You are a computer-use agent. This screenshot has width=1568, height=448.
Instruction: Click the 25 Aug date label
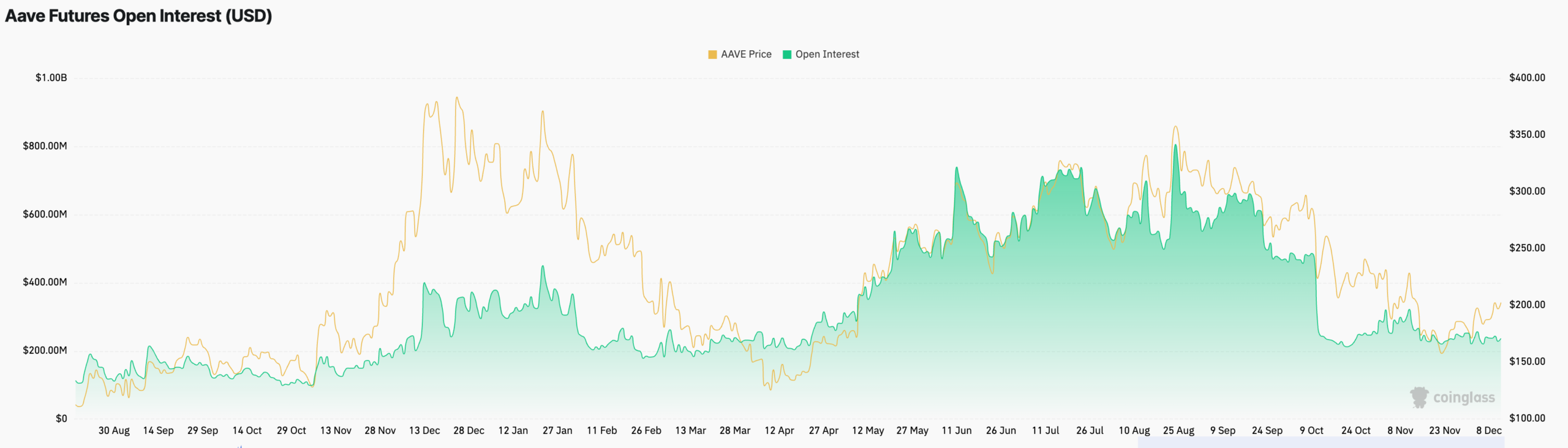tap(1178, 431)
